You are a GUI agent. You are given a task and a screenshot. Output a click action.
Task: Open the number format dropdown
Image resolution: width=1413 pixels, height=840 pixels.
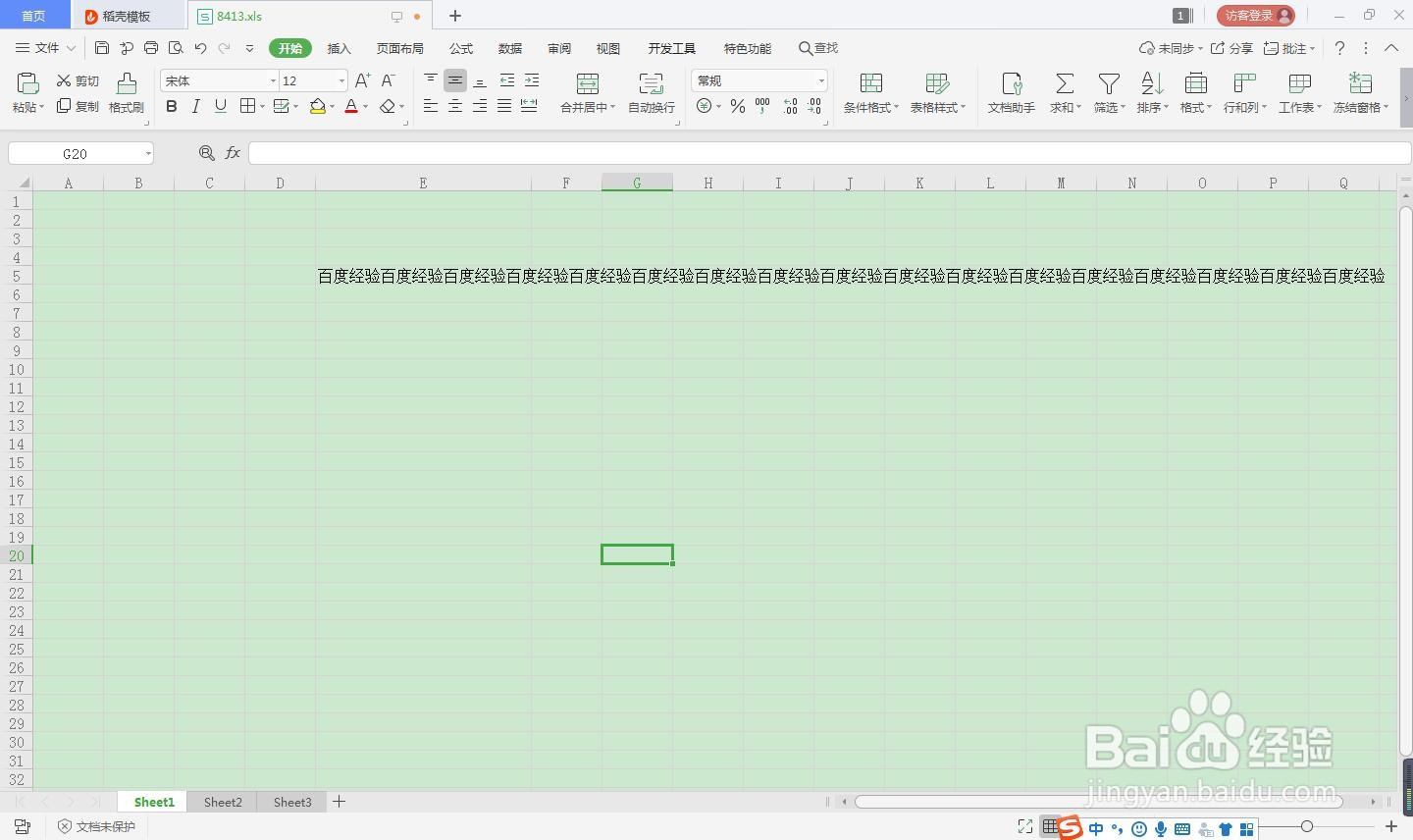(x=821, y=80)
